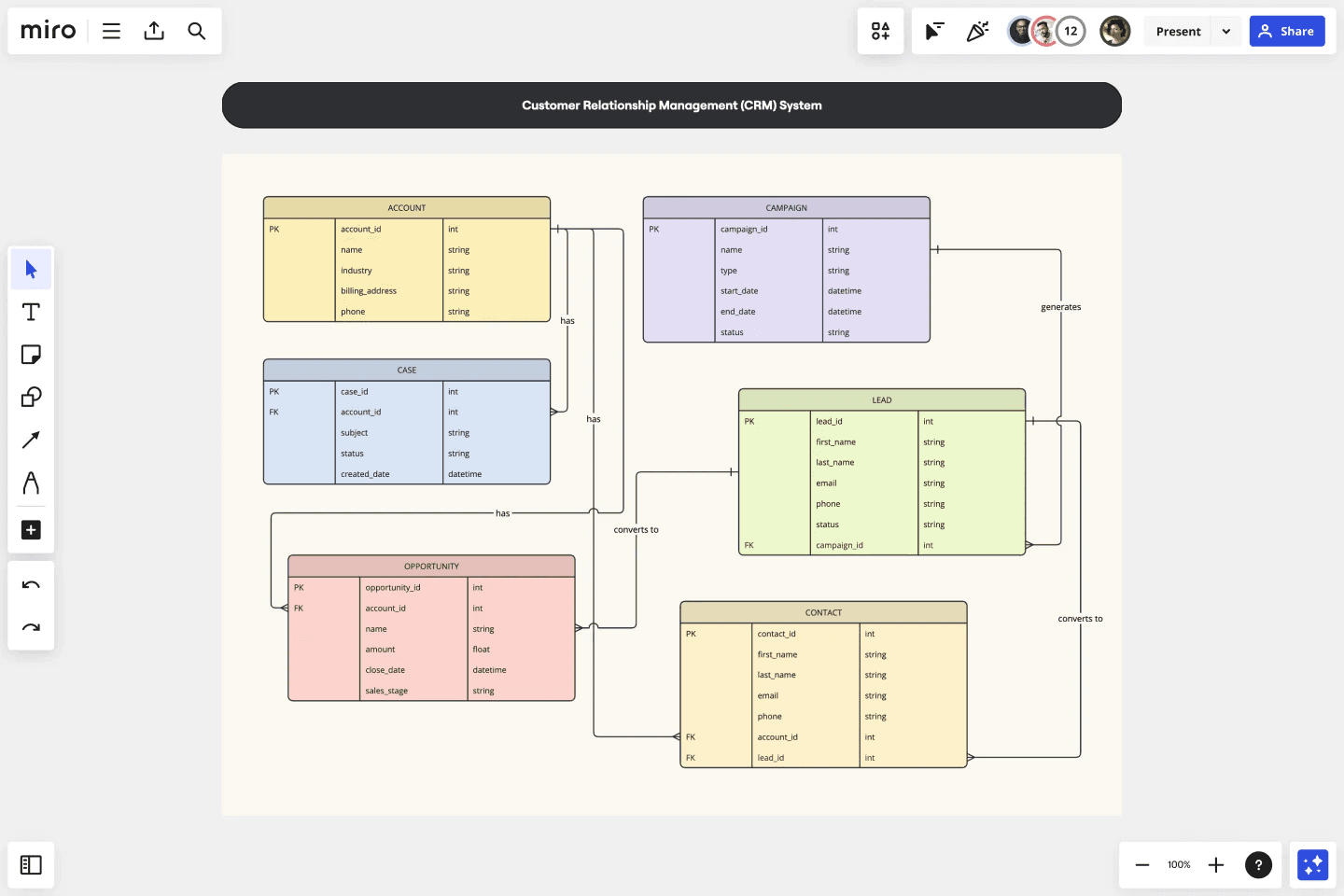The image size is (1344, 896).
Task: Pick the Pen drawing tool
Action: click(31, 483)
